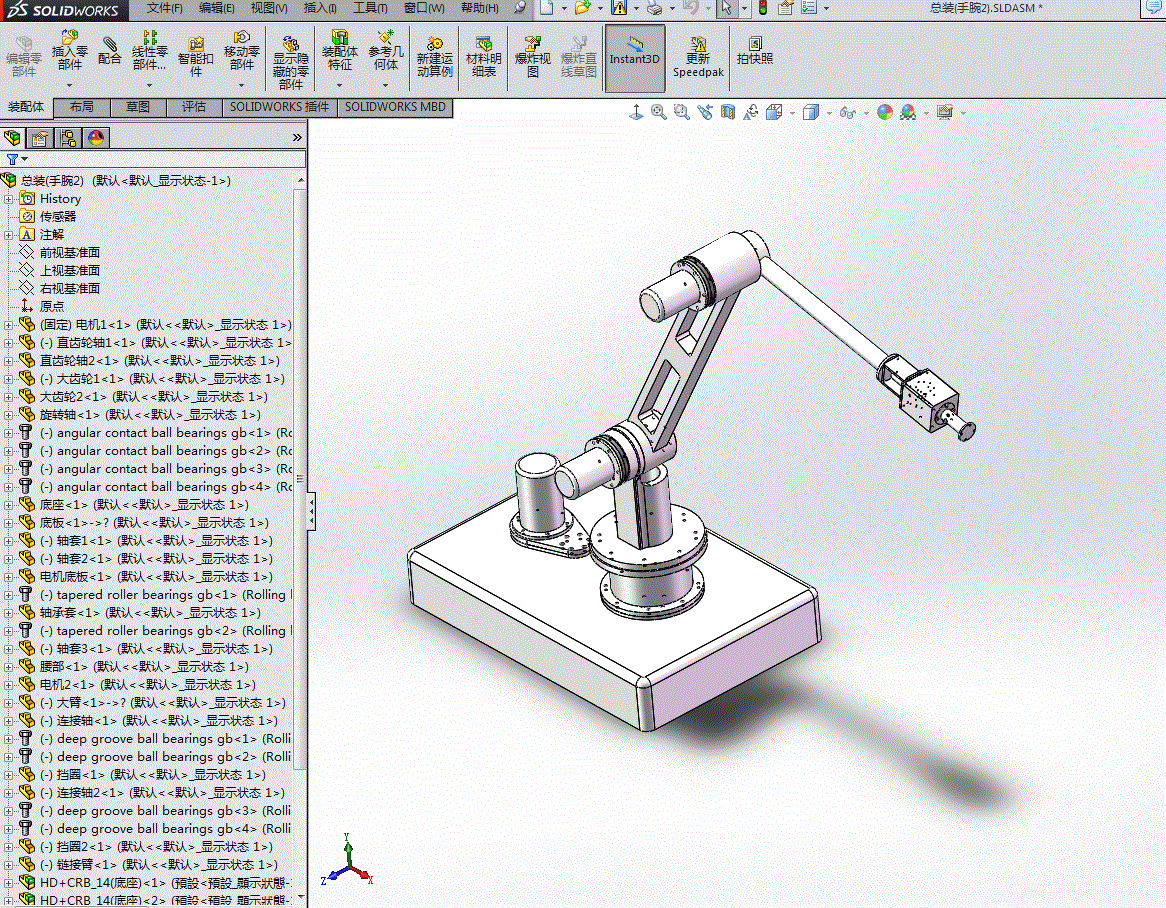Screen dimensions: 1166x908
Task: Open the 视图(V) menu
Action: 268,8
